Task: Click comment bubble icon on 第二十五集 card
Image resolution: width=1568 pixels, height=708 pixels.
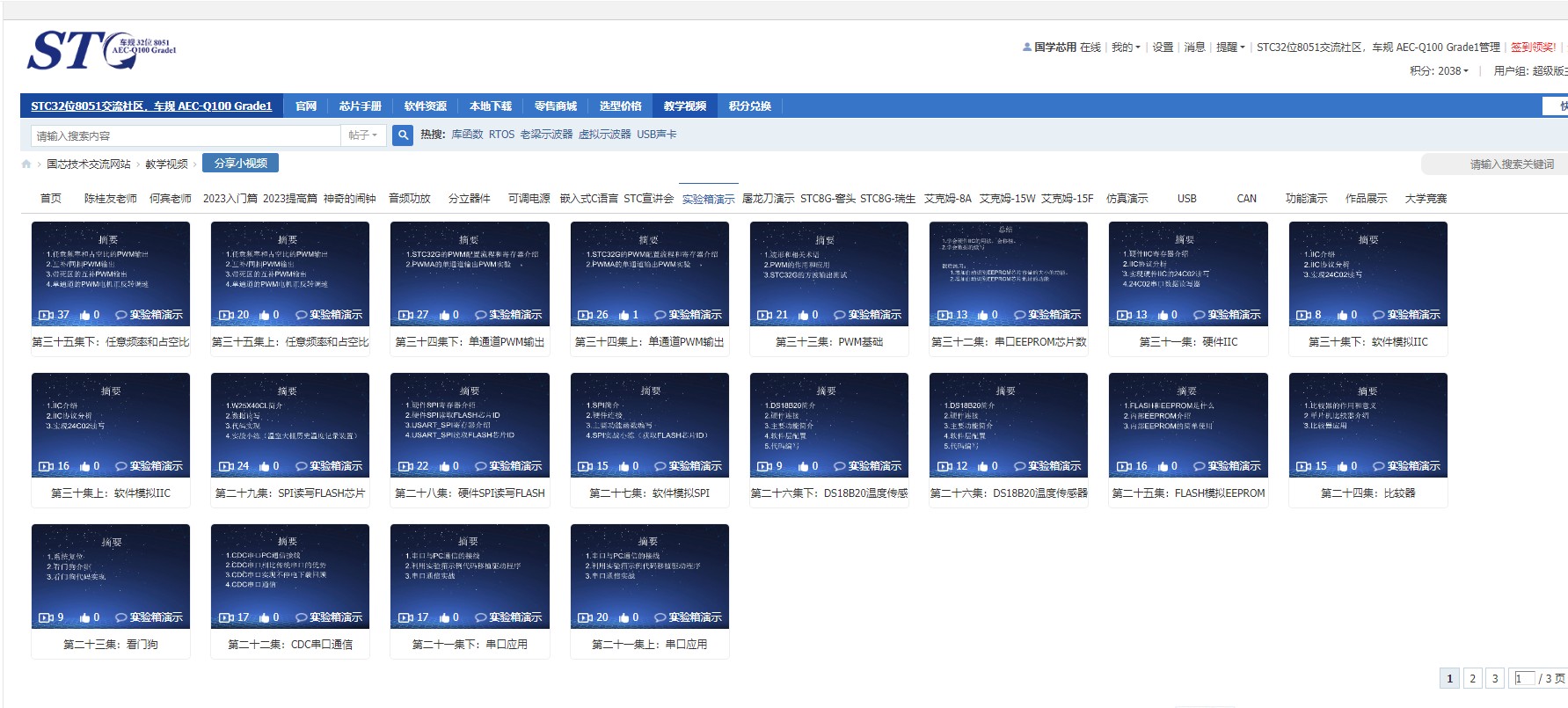Action: pyautogui.click(x=1200, y=466)
